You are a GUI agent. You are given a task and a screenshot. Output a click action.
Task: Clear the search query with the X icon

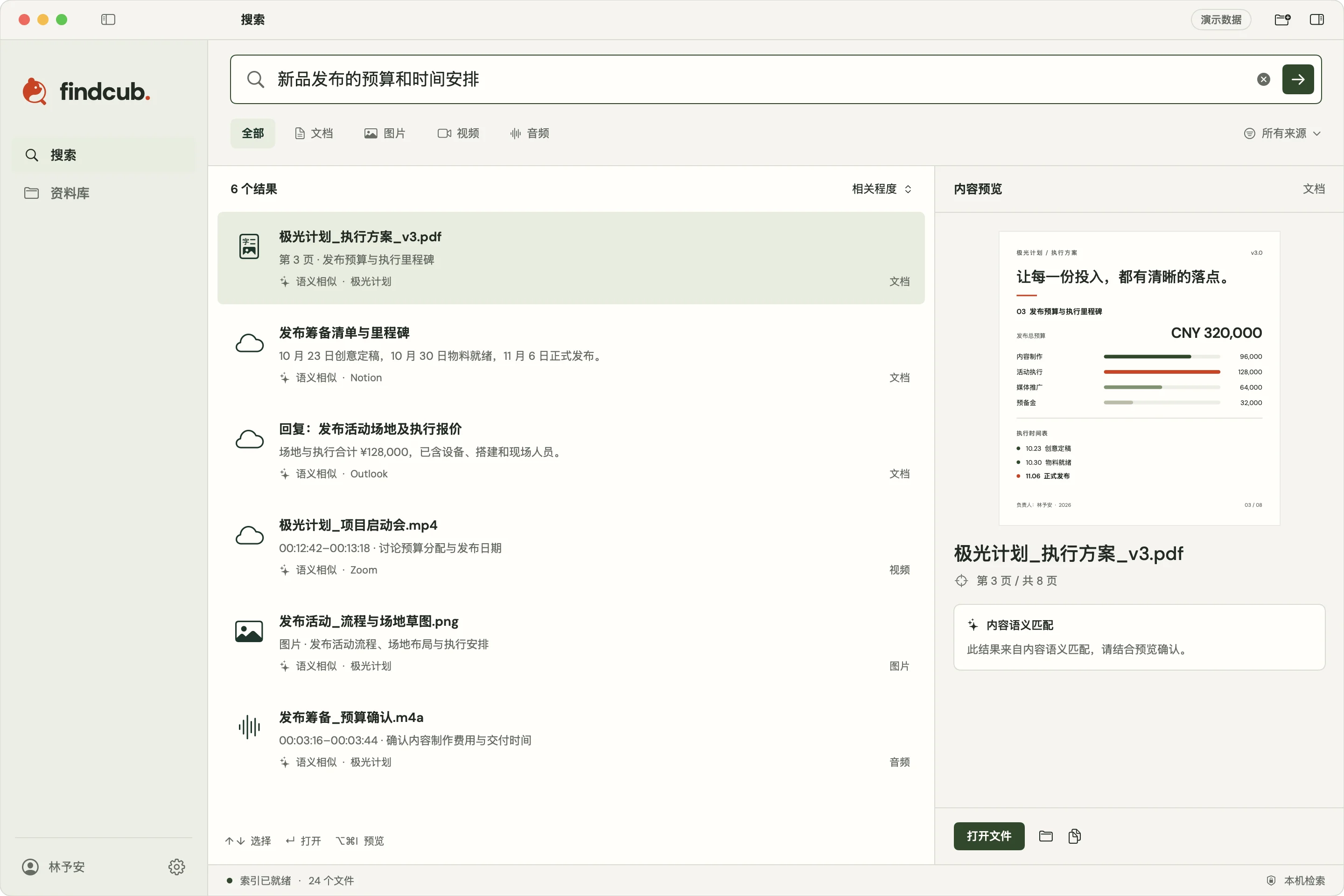(x=1263, y=79)
